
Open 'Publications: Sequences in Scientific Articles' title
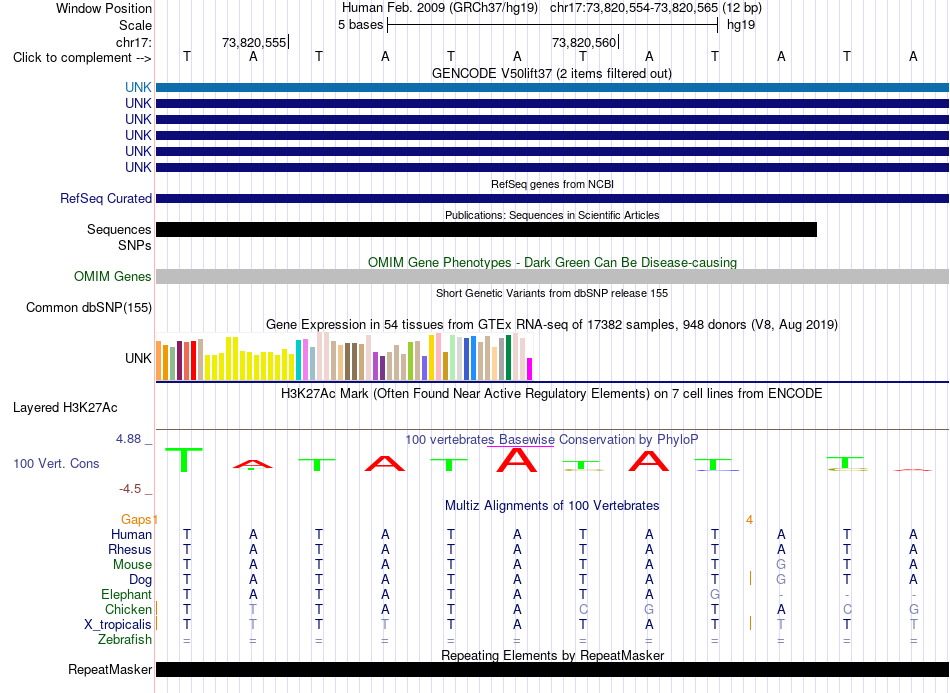point(552,215)
